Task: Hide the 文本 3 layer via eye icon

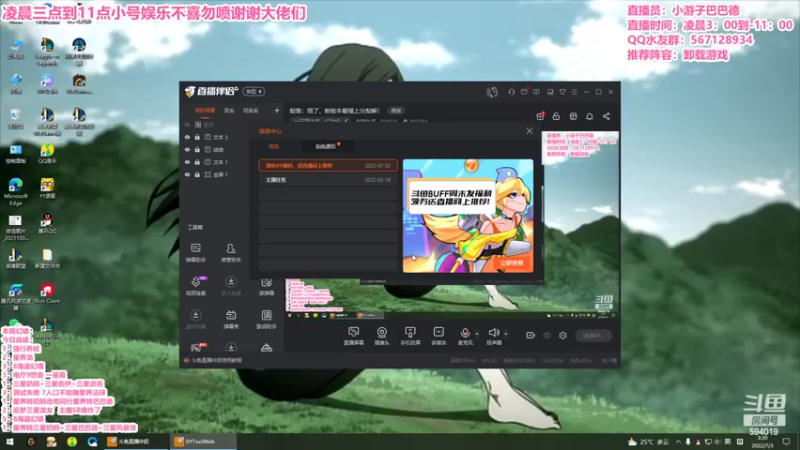Action: [x=187, y=137]
